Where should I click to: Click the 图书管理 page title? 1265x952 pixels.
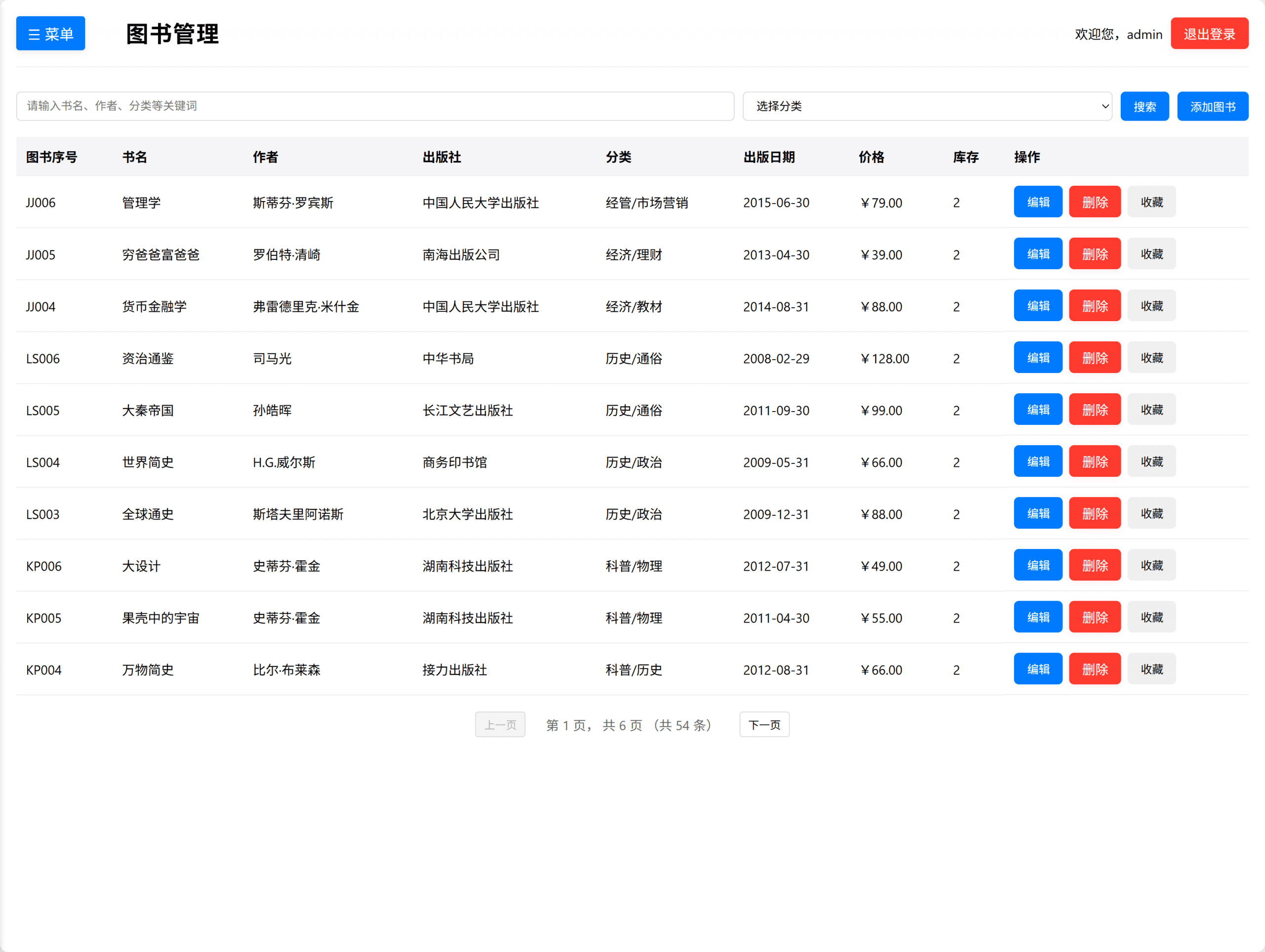click(172, 34)
